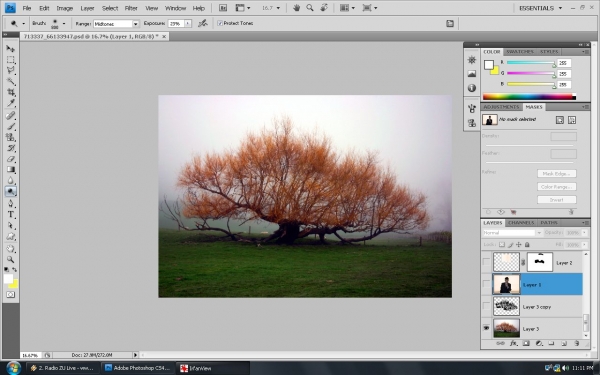
Task: Add a layer mask
Action: 526,343
